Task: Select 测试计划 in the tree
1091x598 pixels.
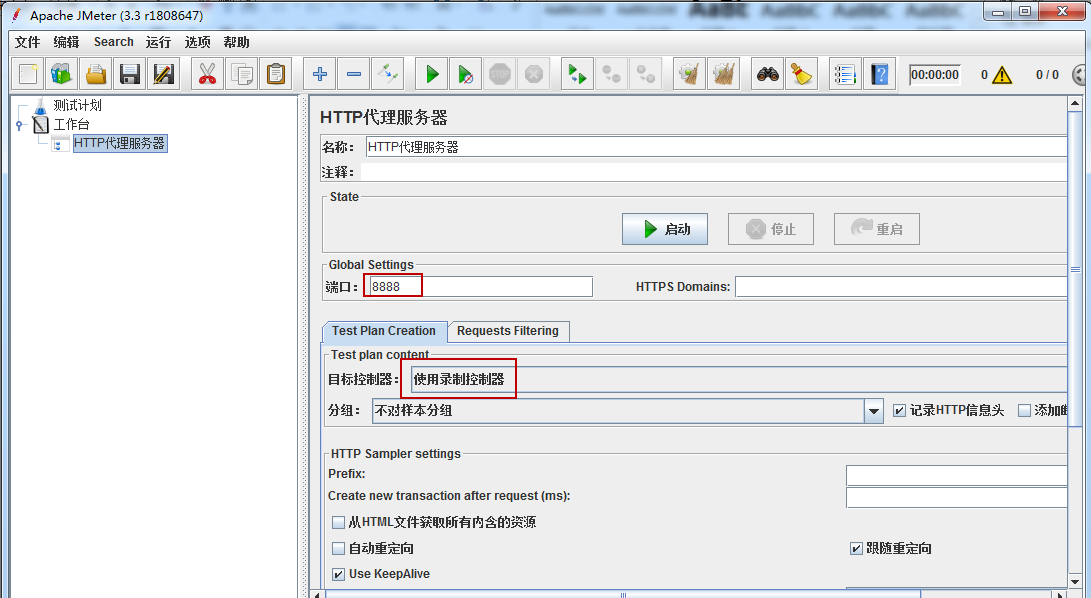Action: point(77,106)
